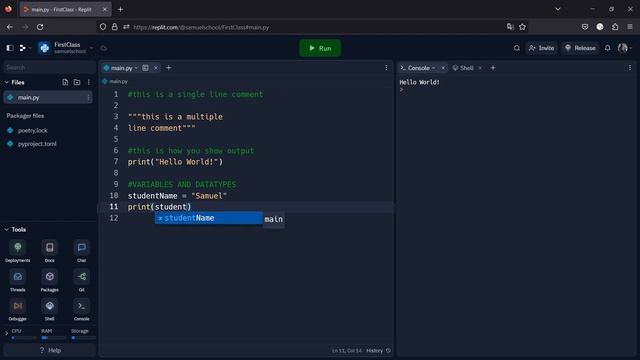The height and width of the screenshot is (360, 640).
Task: Open the user avatar menu
Action: [x=623, y=48]
